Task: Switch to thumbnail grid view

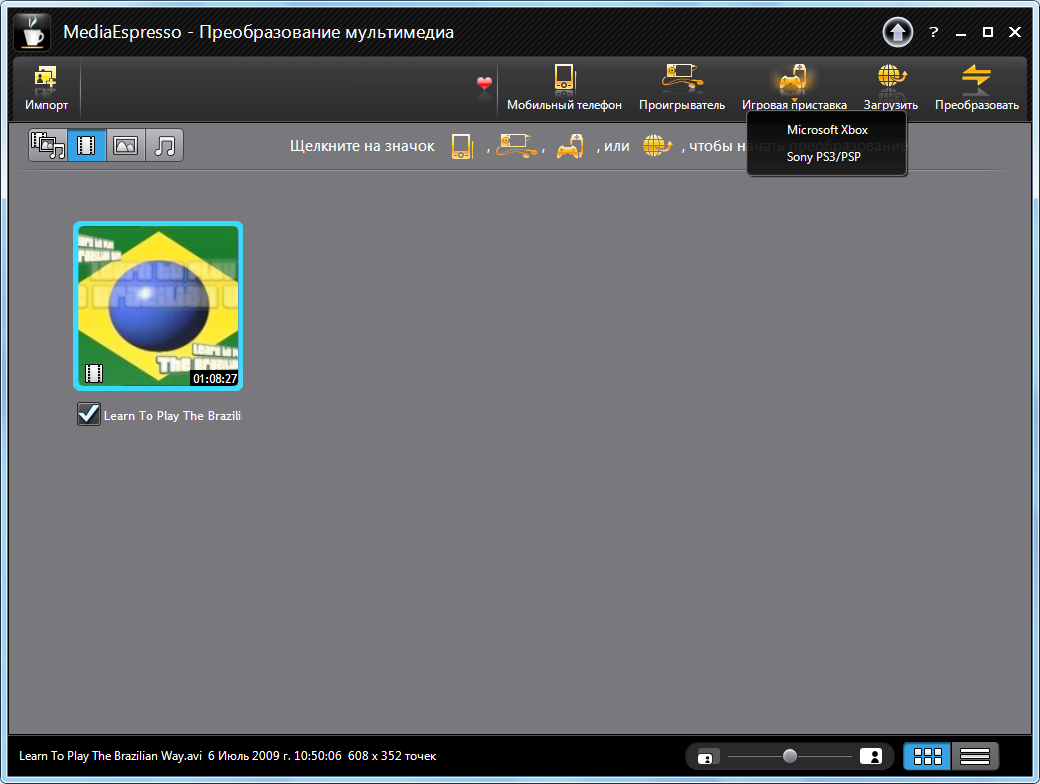Action: click(927, 756)
